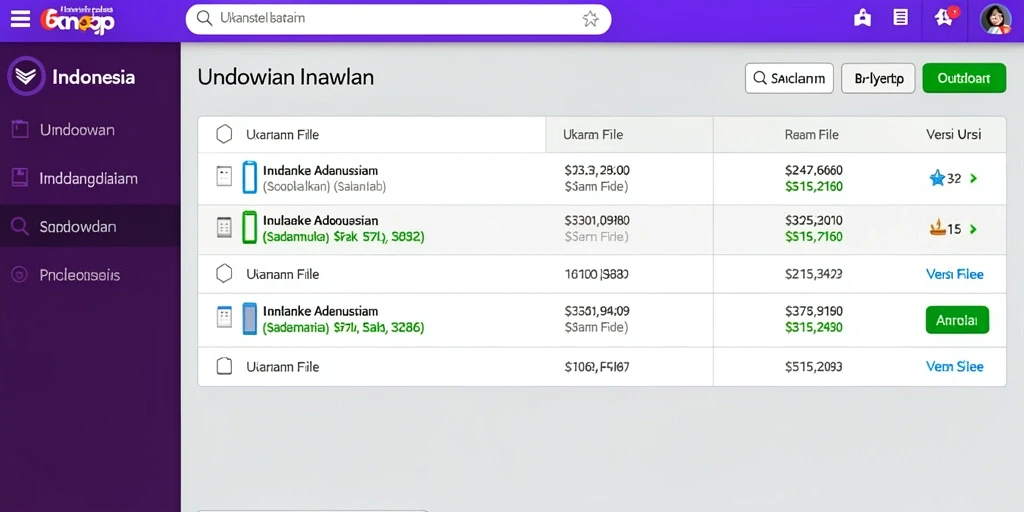This screenshot has width=1024, height=512.
Task: Expand the row with green arrow beside 32
Action: pyautogui.click(x=973, y=178)
